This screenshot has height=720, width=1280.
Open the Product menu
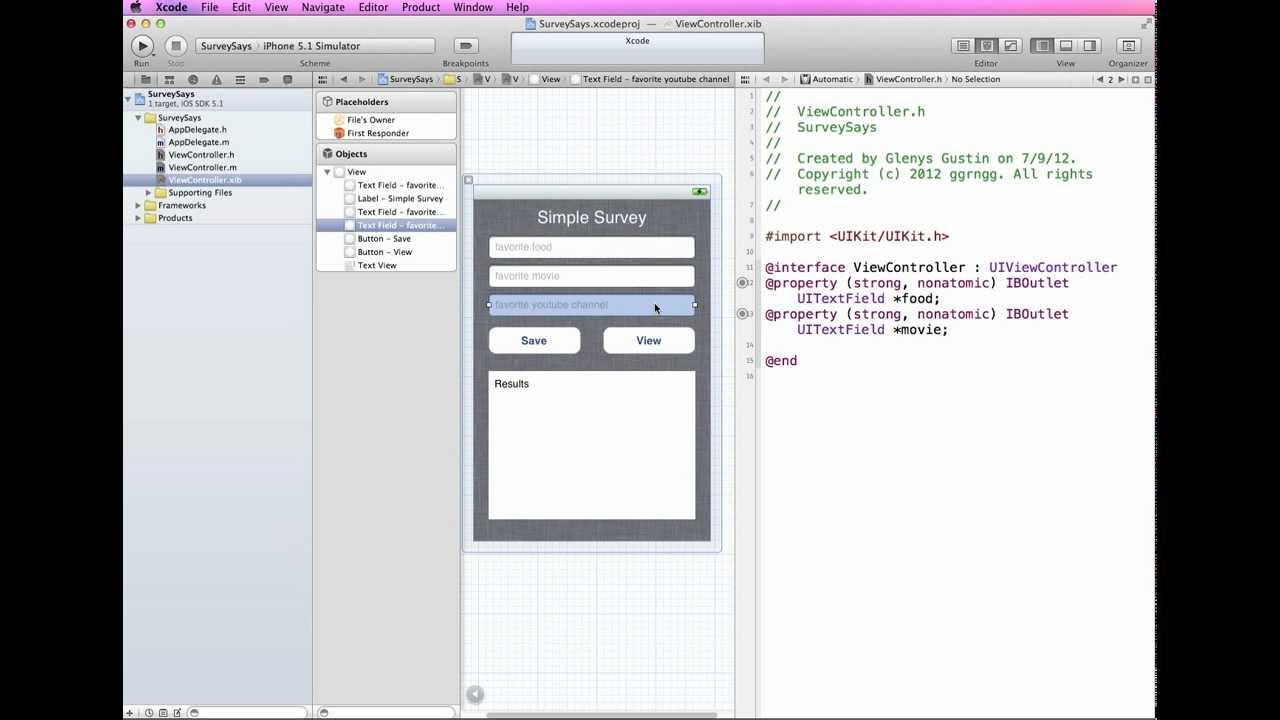(x=421, y=7)
